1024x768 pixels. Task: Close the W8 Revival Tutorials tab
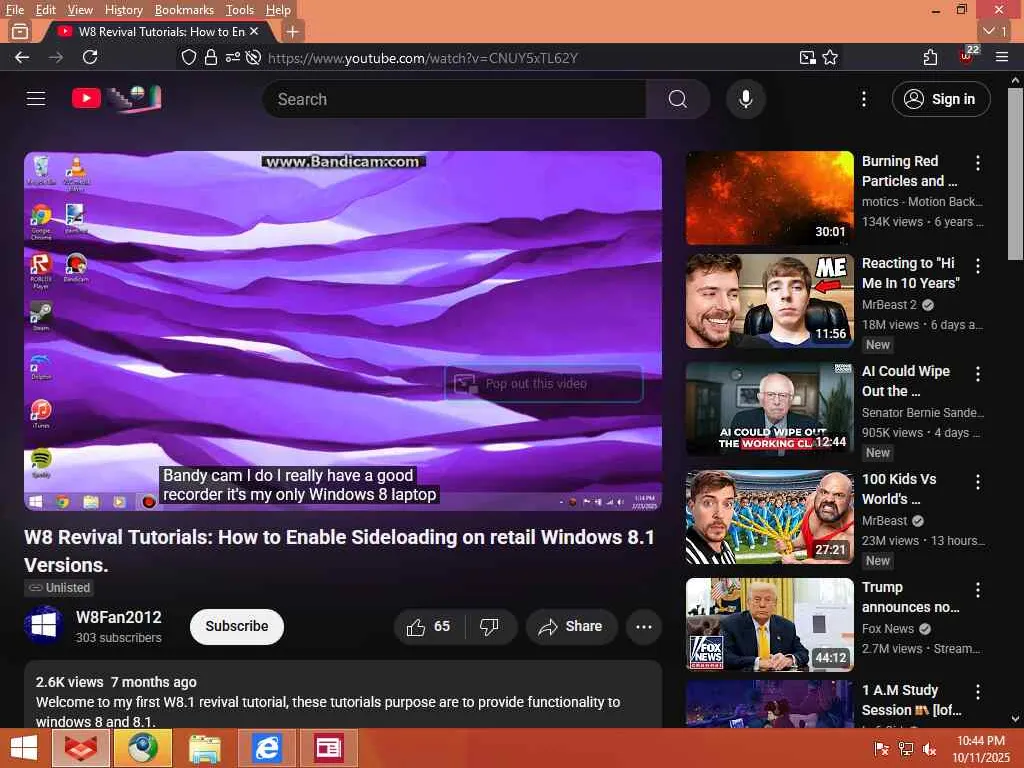coord(254,31)
